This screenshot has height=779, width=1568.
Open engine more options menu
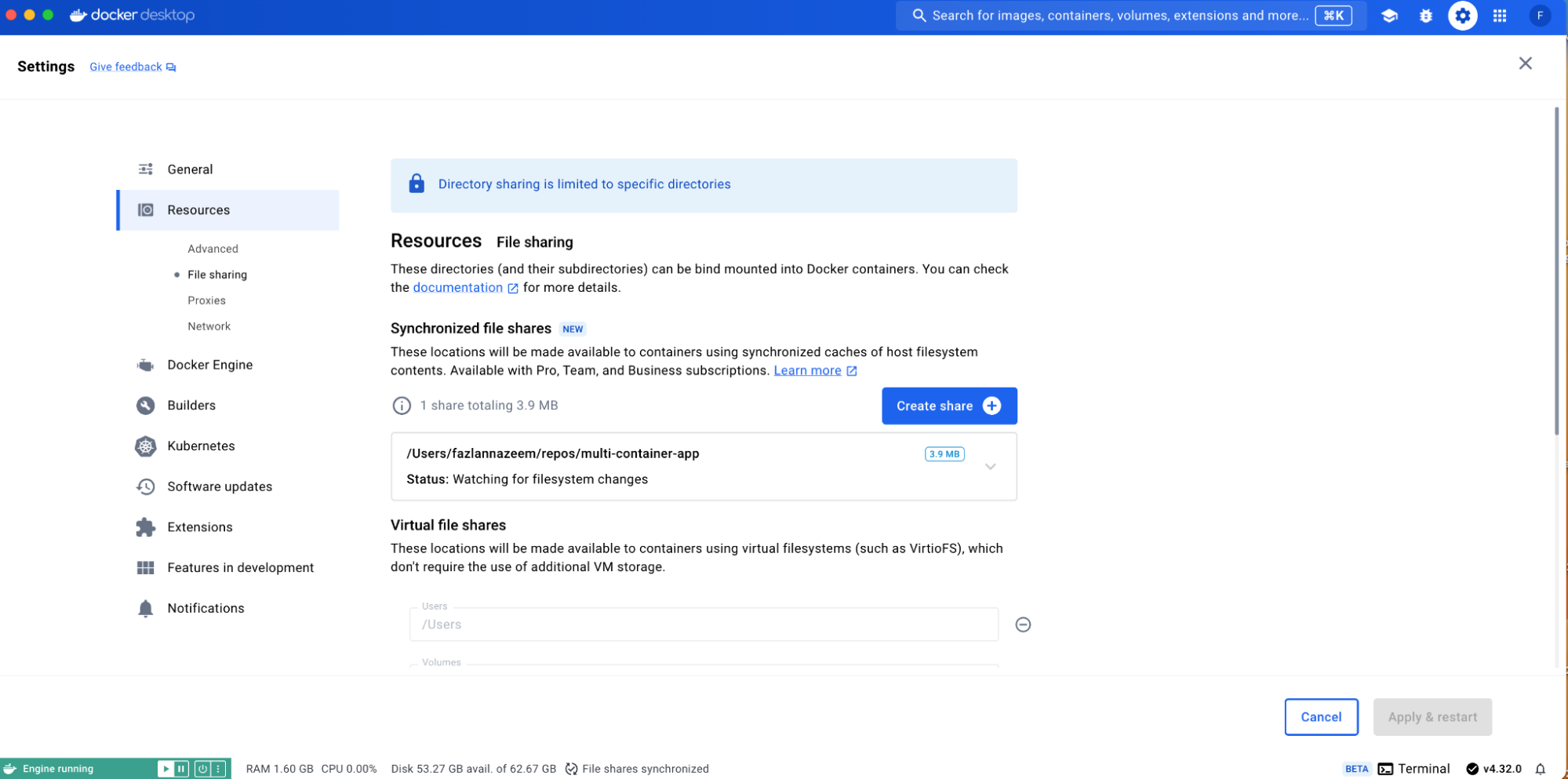click(x=219, y=769)
